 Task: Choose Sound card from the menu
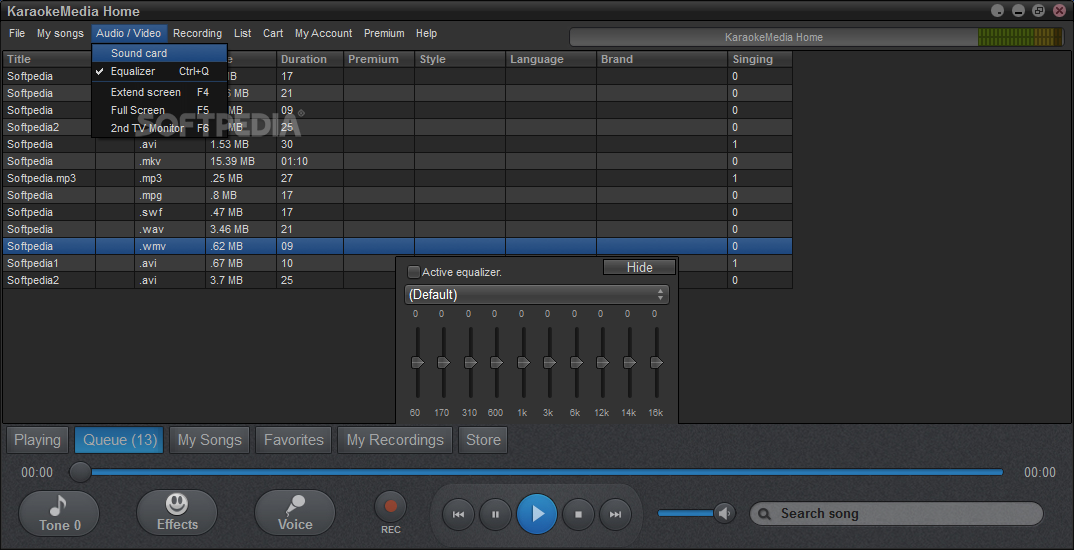click(x=159, y=53)
